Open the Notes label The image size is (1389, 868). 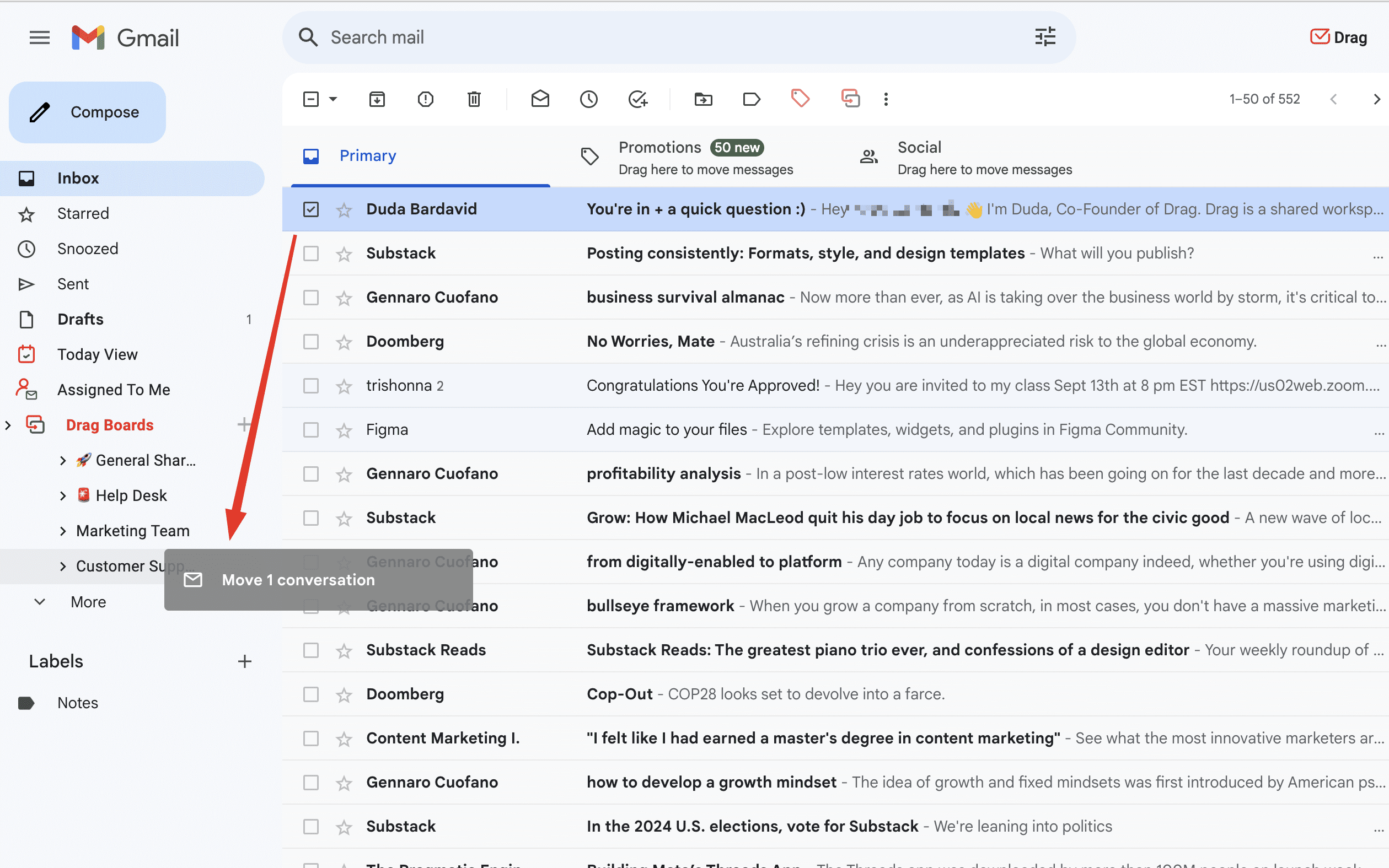132,703
